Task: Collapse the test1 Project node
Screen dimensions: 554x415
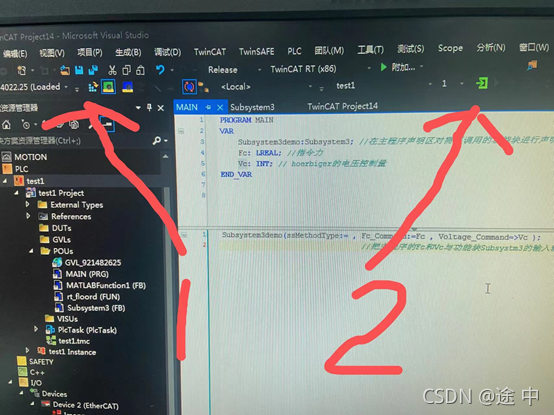Action: pyautogui.click(x=16, y=193)
